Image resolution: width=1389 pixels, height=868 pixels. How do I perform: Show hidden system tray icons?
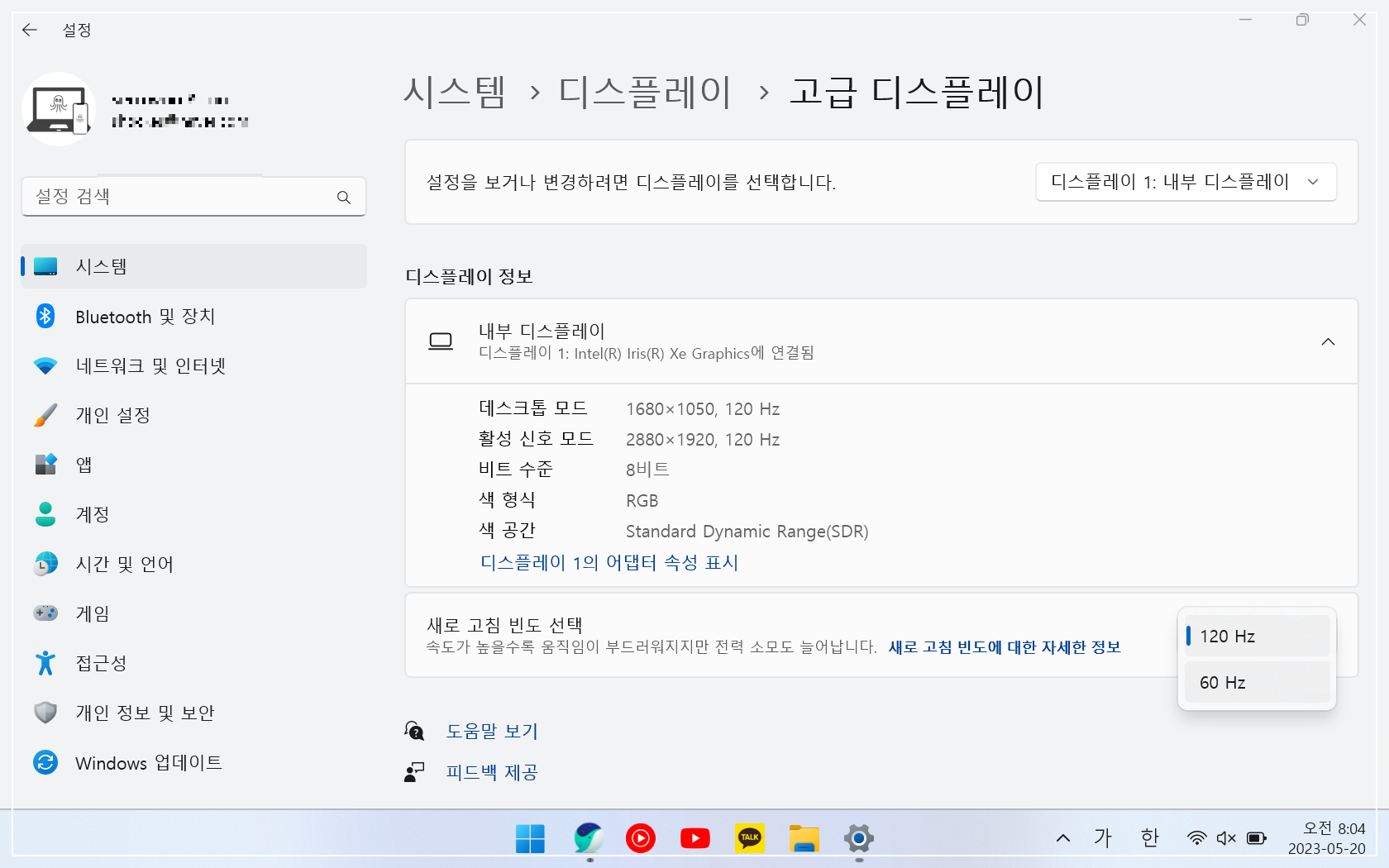[x=1063, y=838]
